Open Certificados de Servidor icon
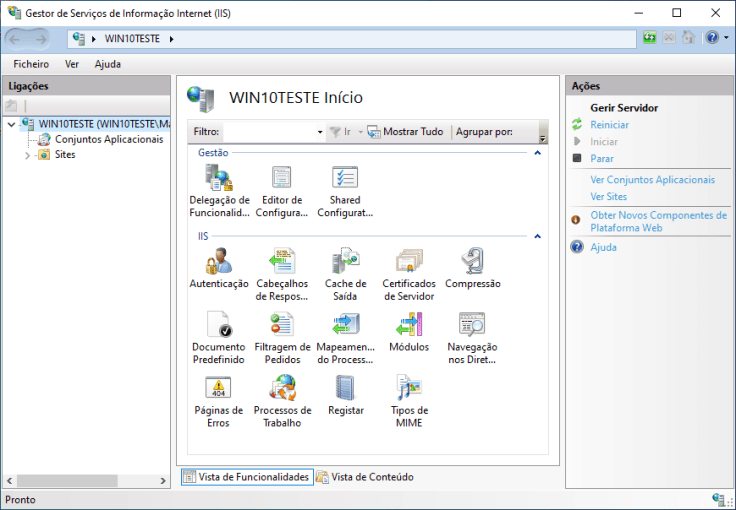This screenshot has height=510, width=736. [x=408, y=263]
